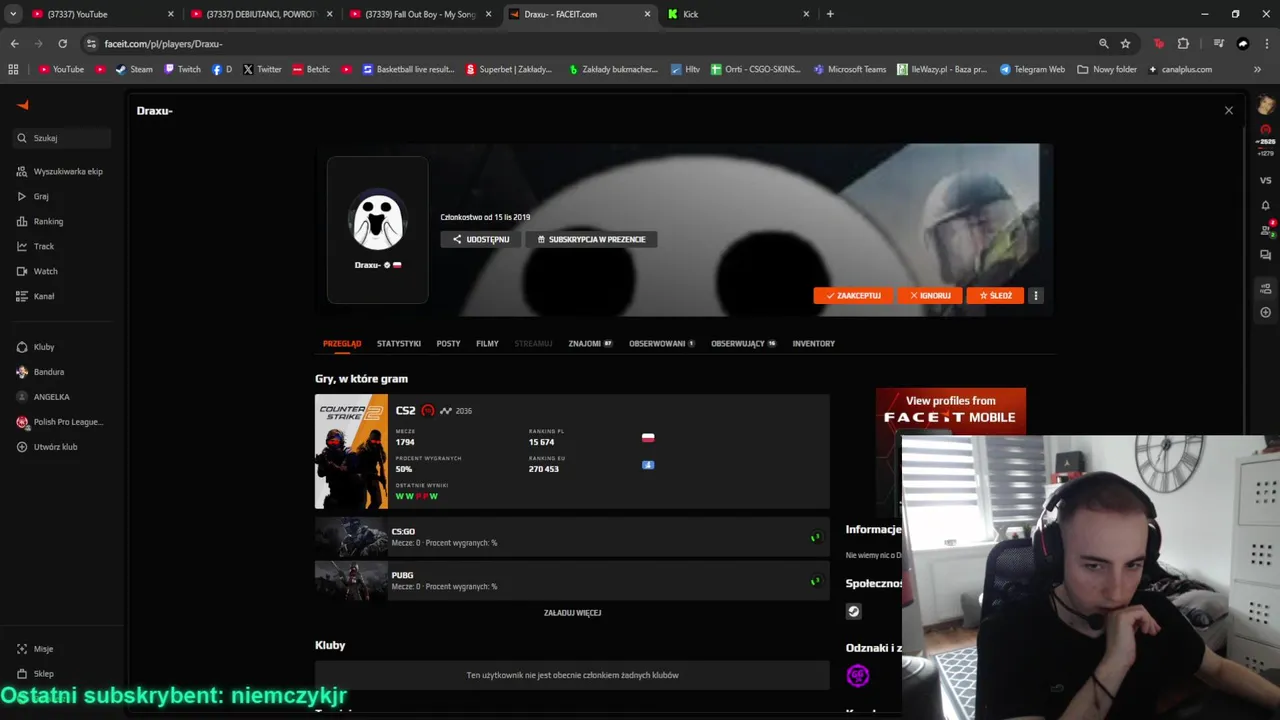Screen dimensions: 1280x720
Task: Open the Graj section
Action: tap(33, 196)
